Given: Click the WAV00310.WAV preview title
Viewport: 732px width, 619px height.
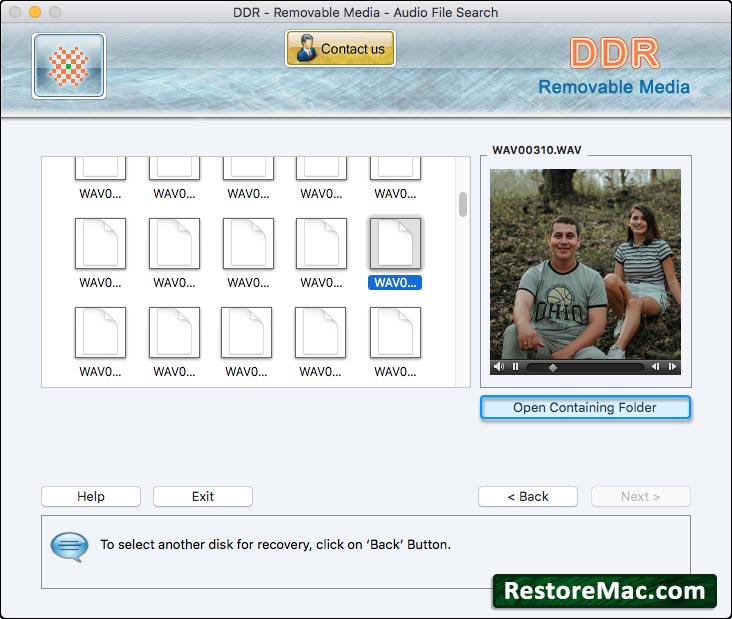Looking at the screenshot, I should coord(537,150).
